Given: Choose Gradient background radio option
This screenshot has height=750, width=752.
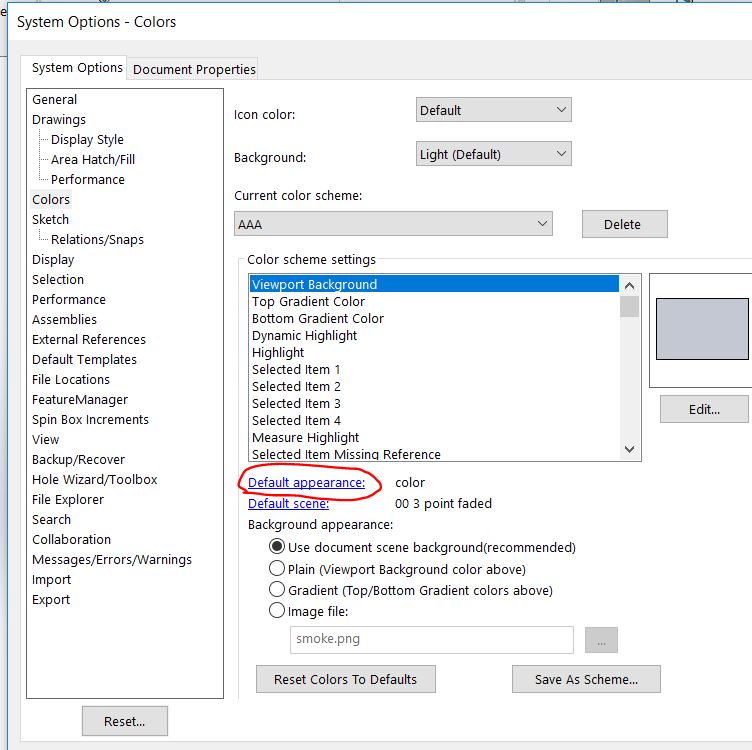Looking at the screenshot, I should click(277, 590).
